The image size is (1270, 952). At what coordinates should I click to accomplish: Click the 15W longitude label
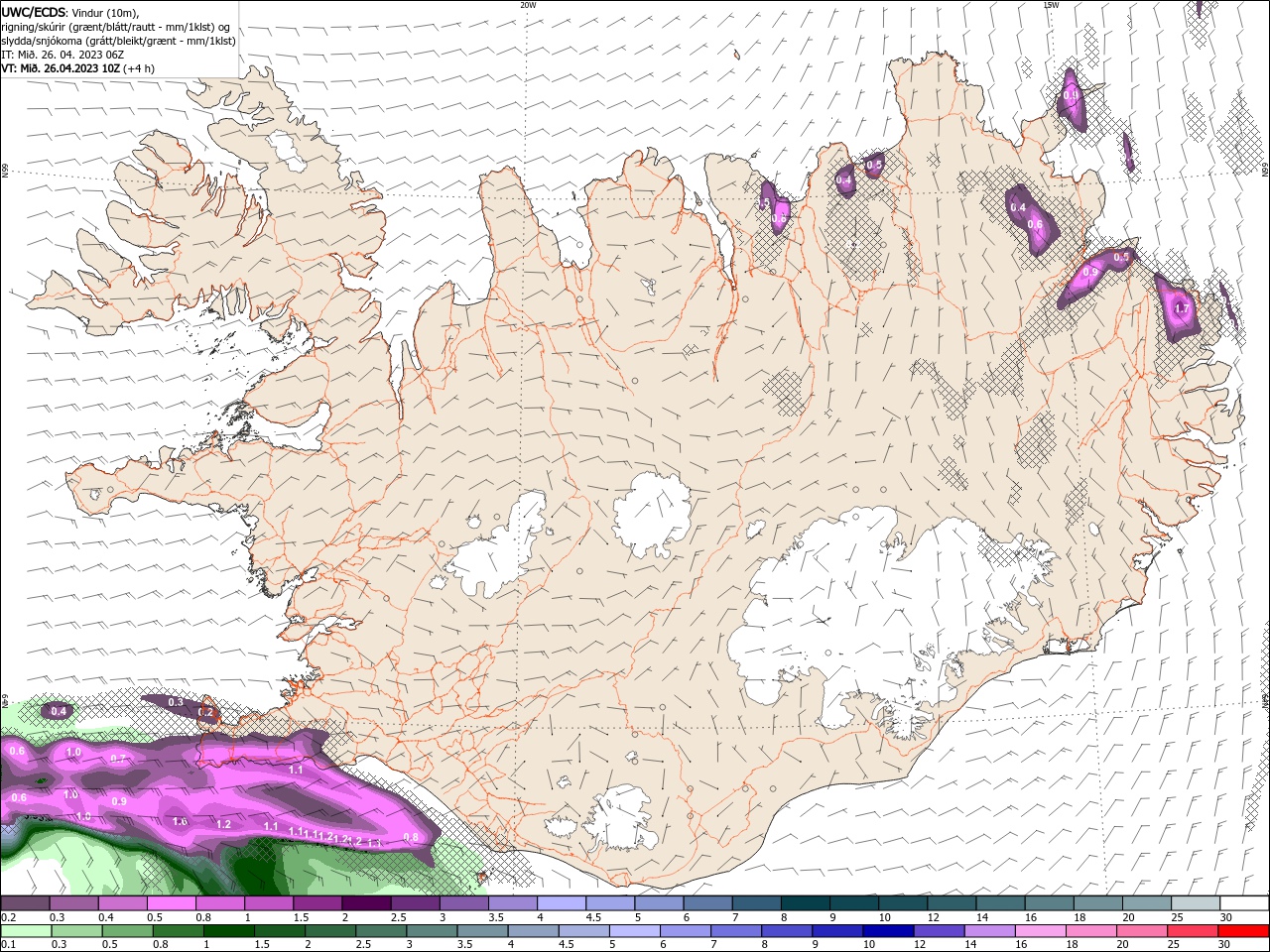pyautogui.click(x=1051, y=5)
